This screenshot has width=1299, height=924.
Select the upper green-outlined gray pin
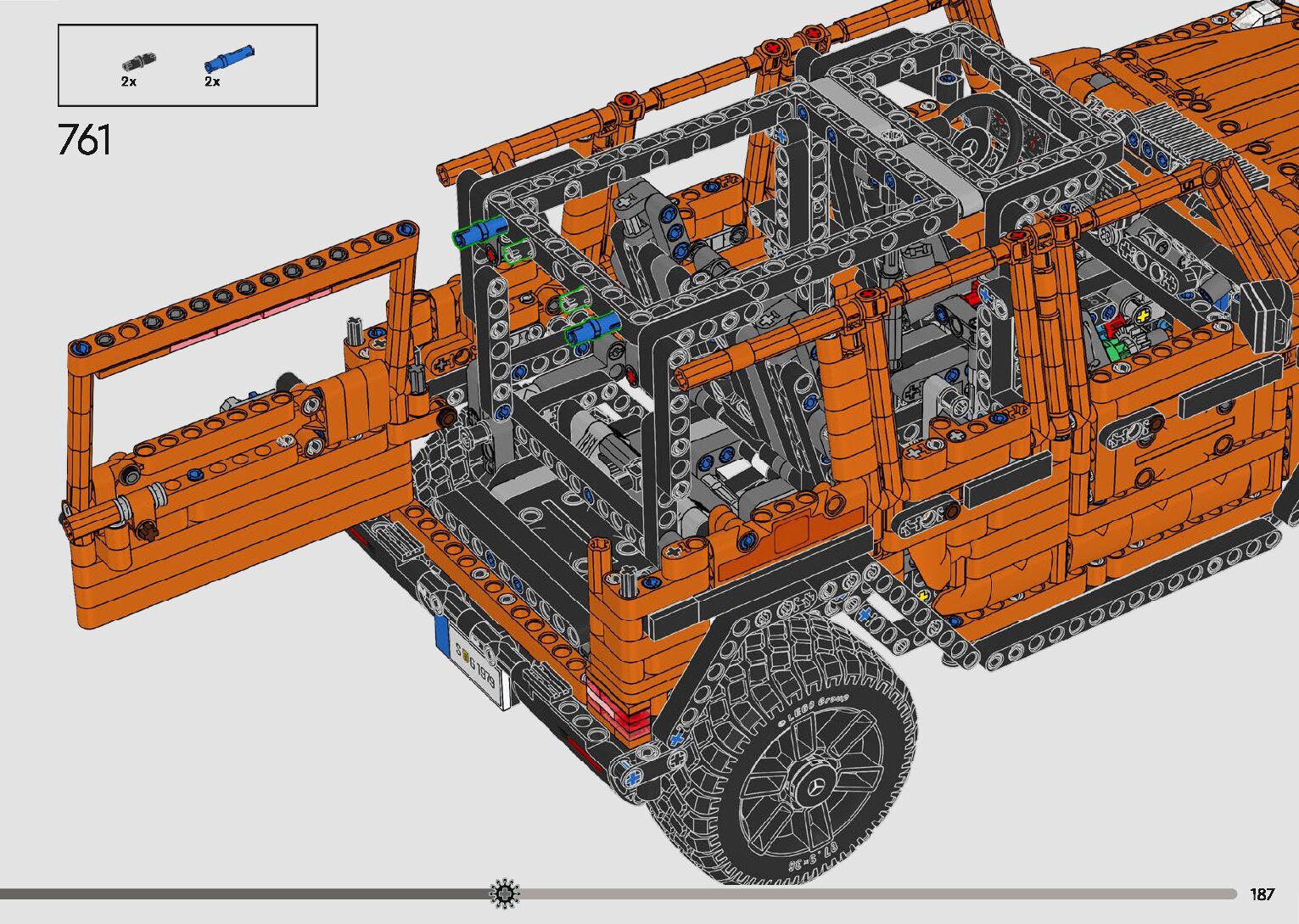[x=515, y=251]
